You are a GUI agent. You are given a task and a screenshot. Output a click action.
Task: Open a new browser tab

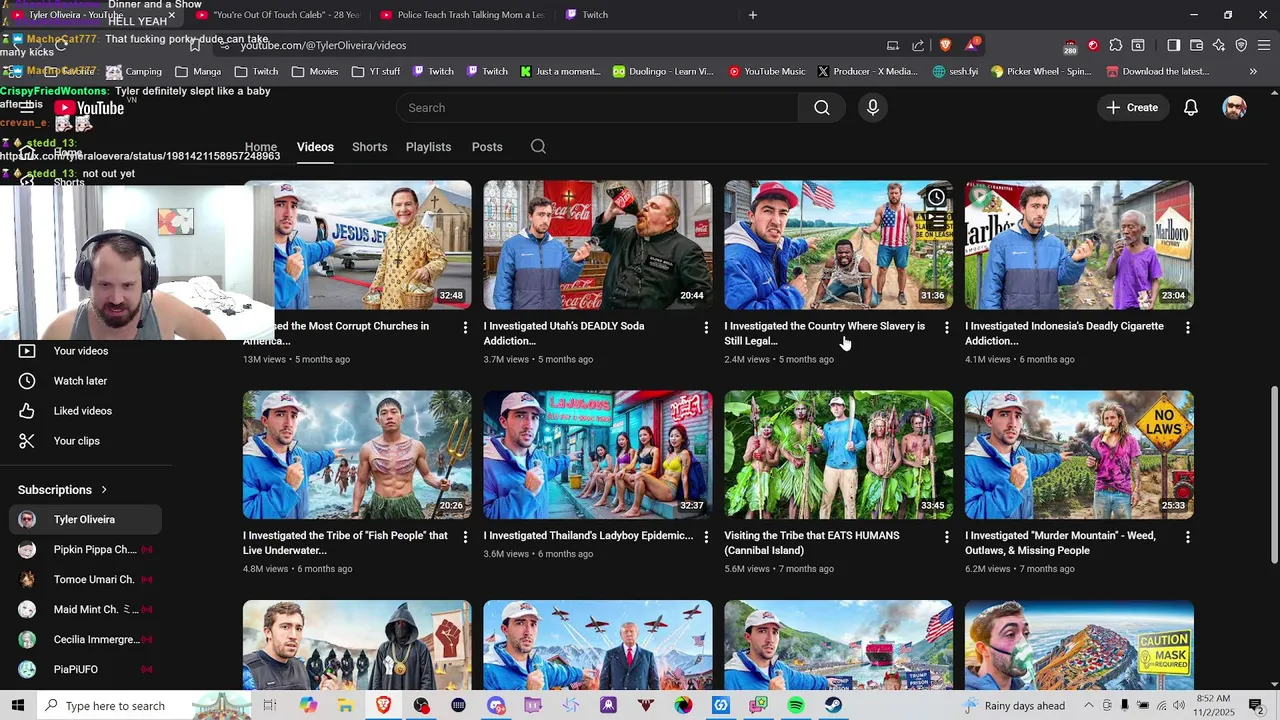click(753, 15)
